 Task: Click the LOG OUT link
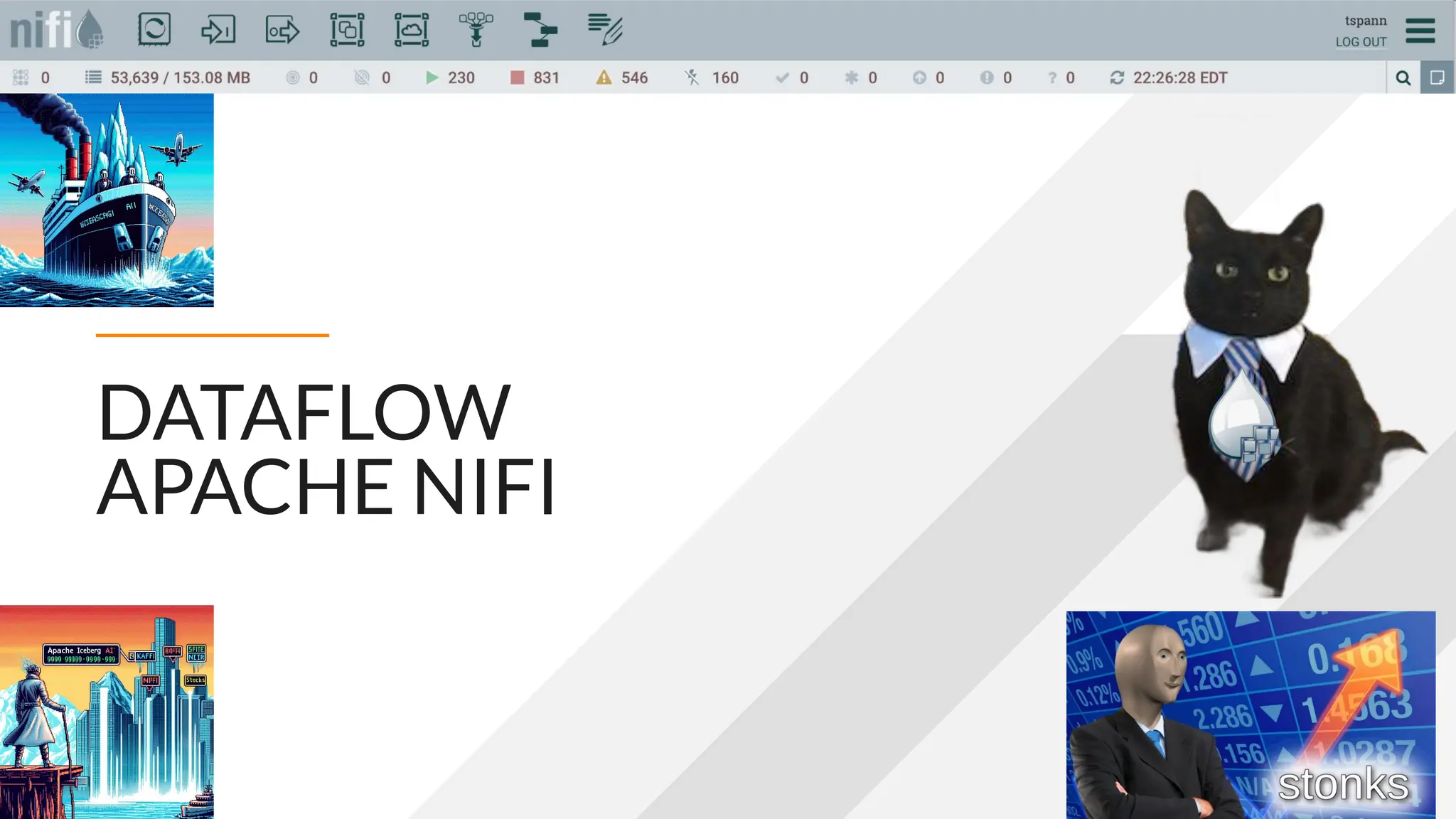point(1361,42)
